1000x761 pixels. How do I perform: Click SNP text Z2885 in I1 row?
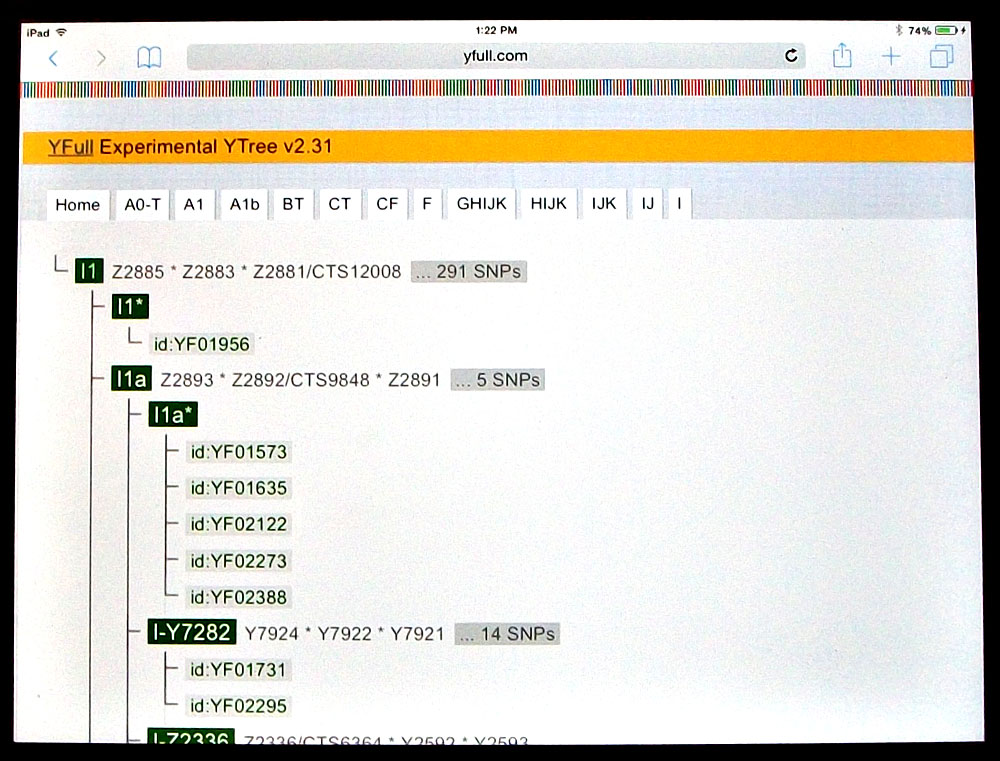click(138, 272)
